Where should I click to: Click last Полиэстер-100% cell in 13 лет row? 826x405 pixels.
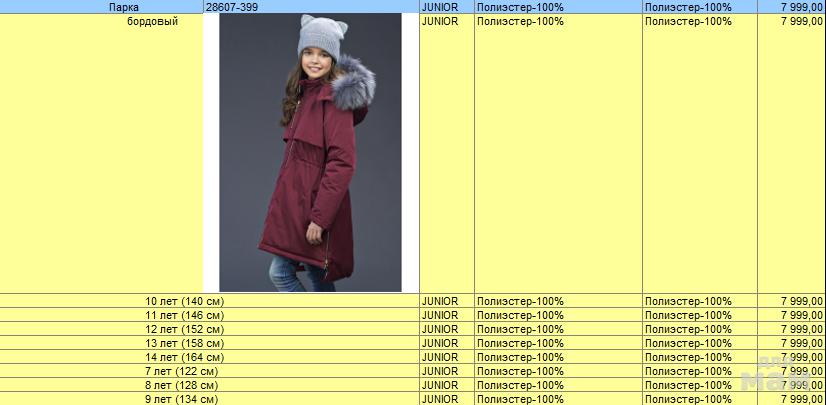click(x=688, y=343)
